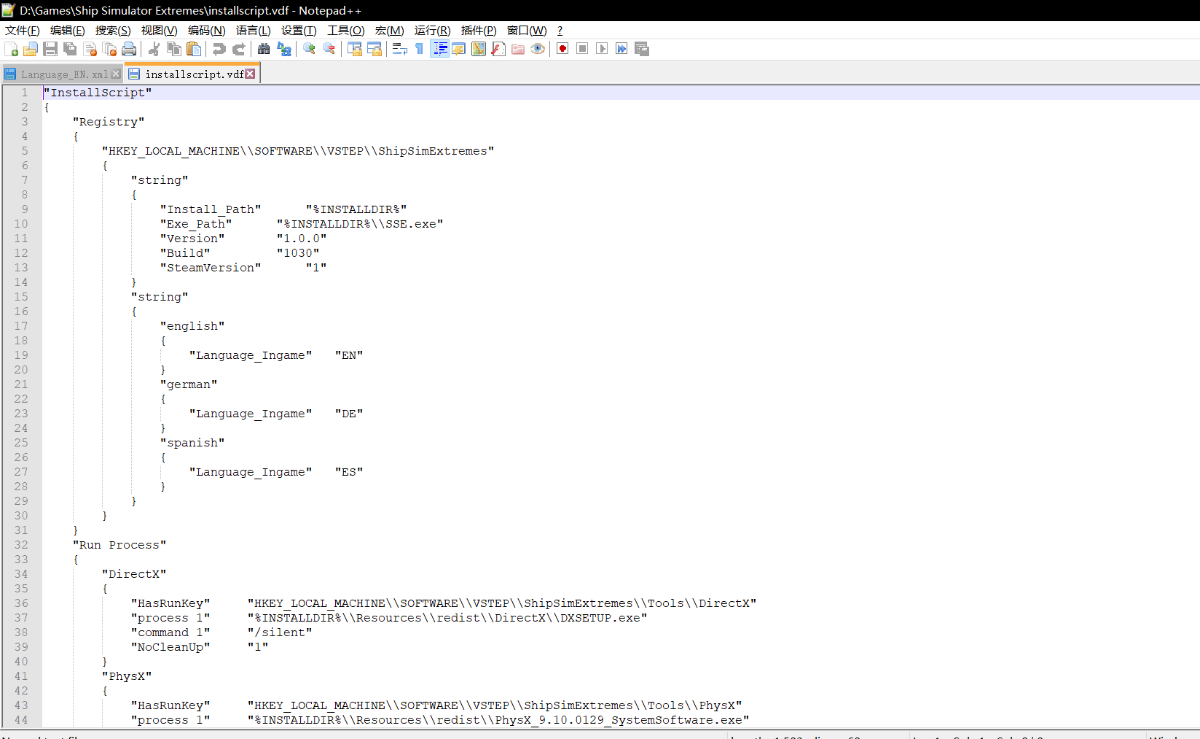Screen dimensions: 1200x739
Task: Zoom out using the magnifier minus icon
Action: tap(328, 48)
